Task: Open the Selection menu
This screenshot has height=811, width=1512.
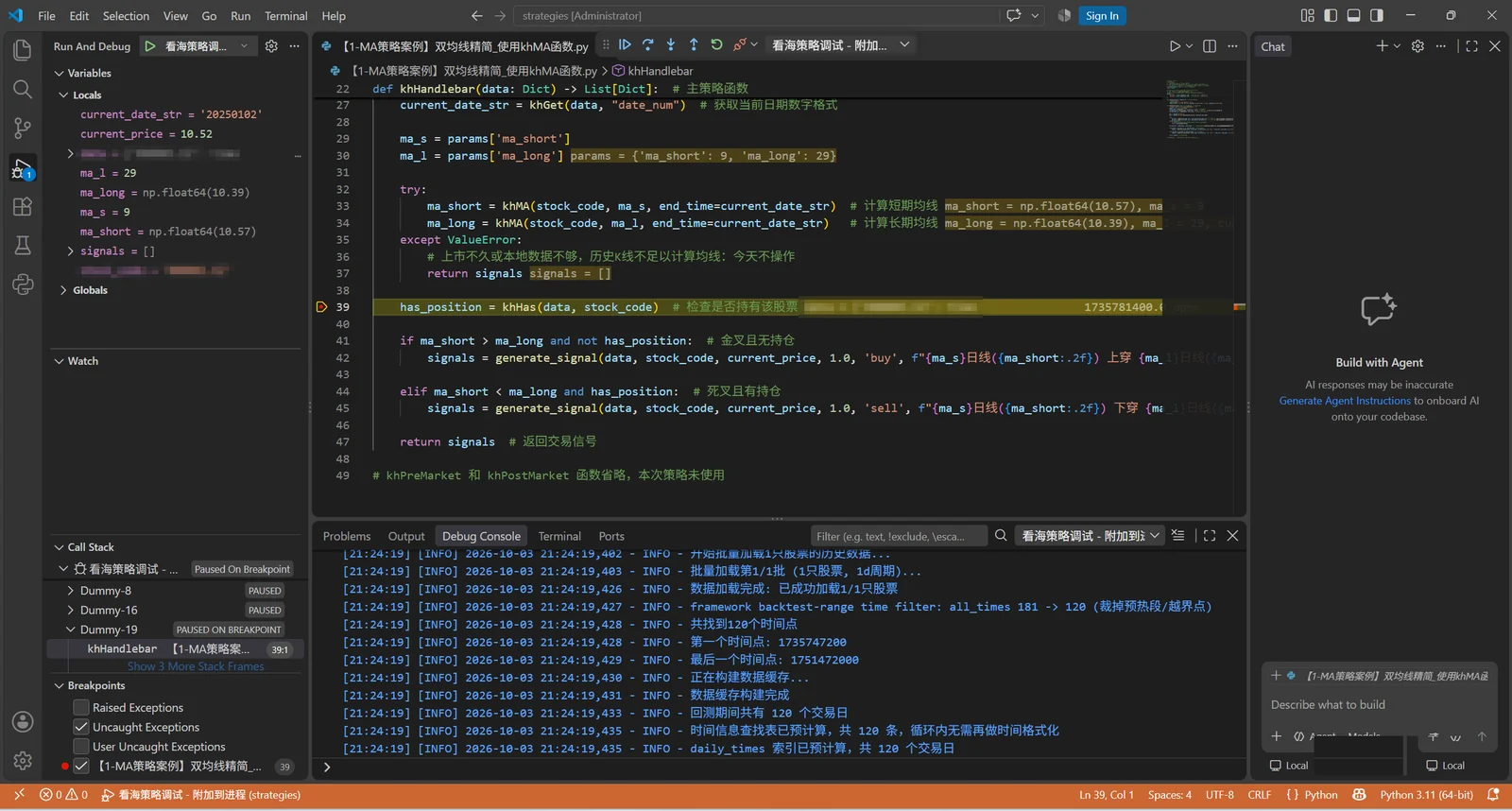Action: [126, 16]
